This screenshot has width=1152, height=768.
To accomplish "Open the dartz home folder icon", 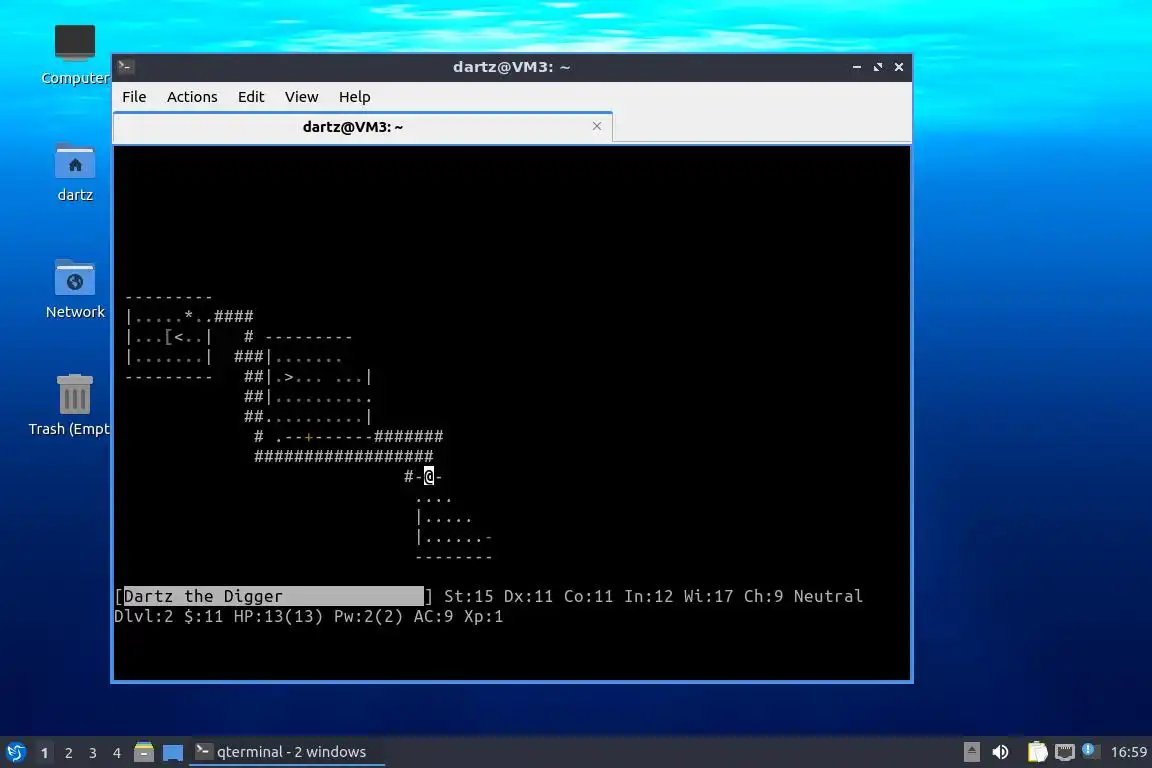I will [74, 173].
